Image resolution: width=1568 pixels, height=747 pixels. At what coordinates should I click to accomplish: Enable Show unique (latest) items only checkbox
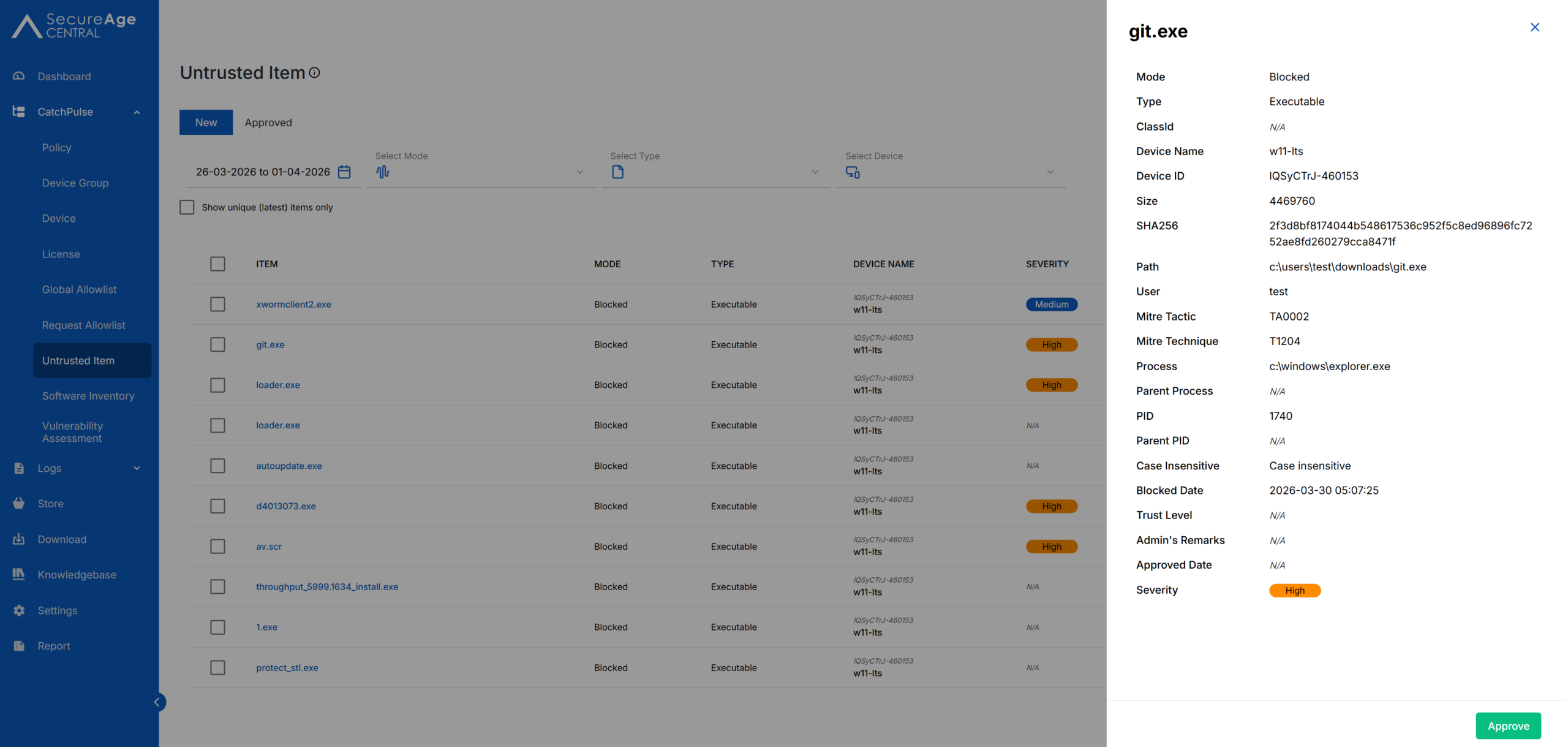click(187, 207)
